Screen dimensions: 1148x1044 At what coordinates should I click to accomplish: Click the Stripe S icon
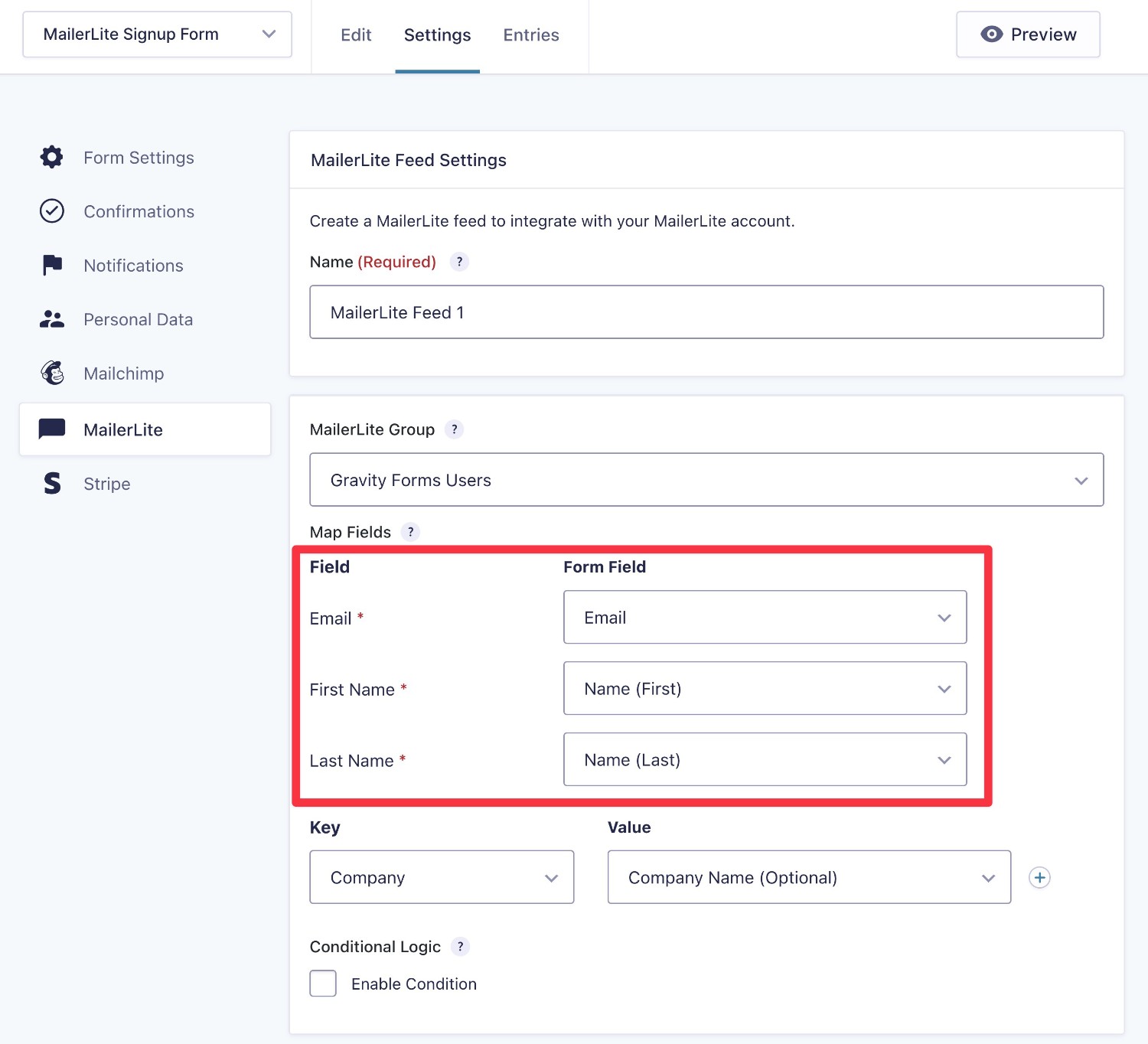52,483
